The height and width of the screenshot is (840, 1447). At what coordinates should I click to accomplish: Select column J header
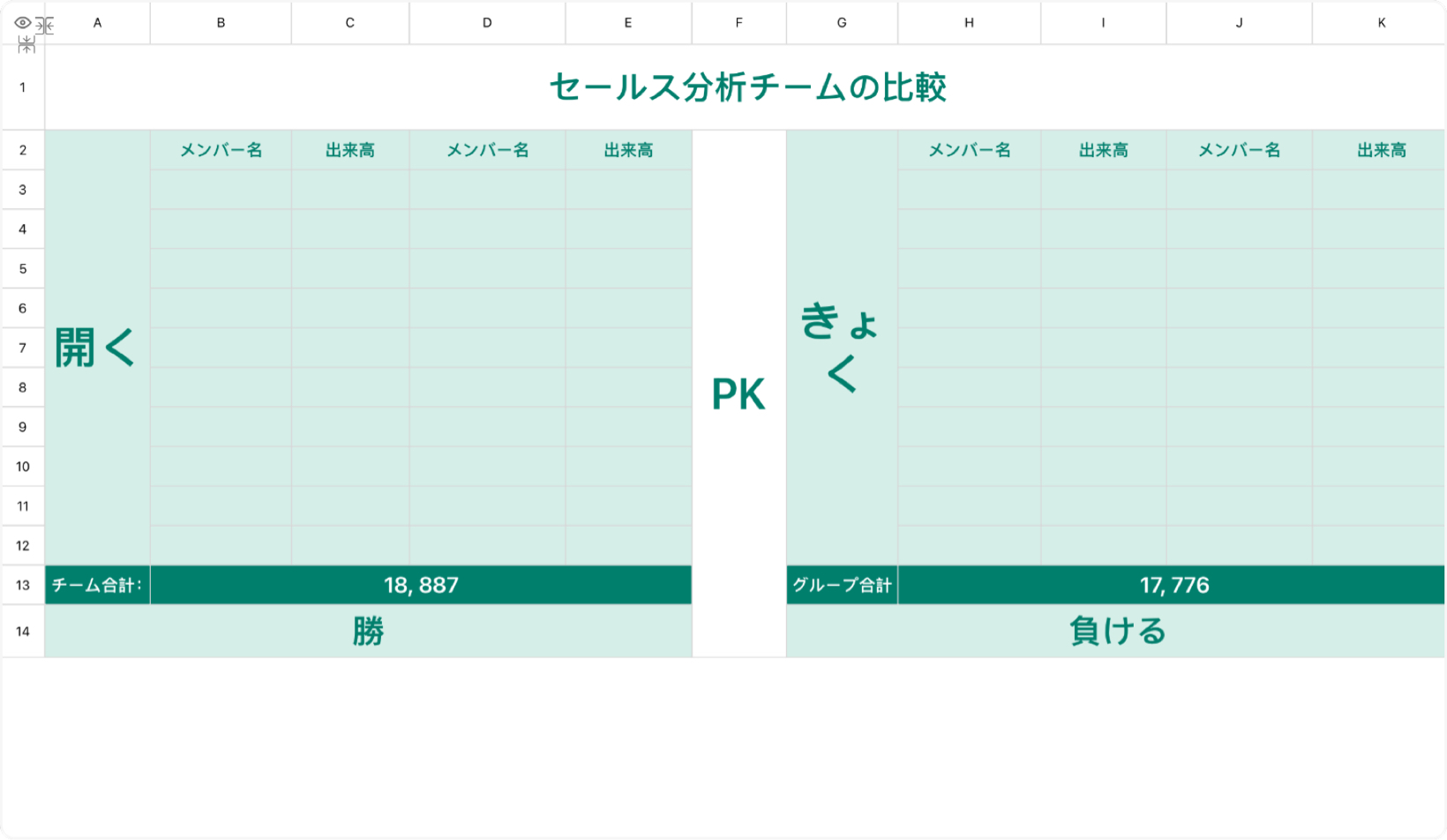[x=1239, y=23]
